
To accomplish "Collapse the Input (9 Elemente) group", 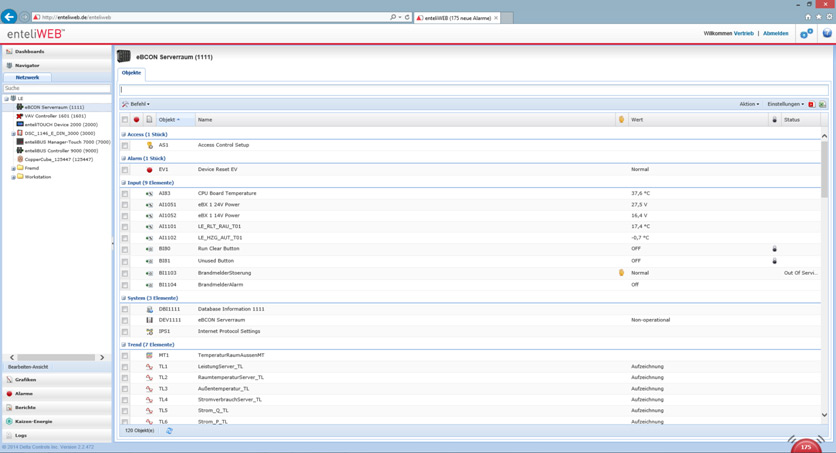I will (x=124, y=183).
